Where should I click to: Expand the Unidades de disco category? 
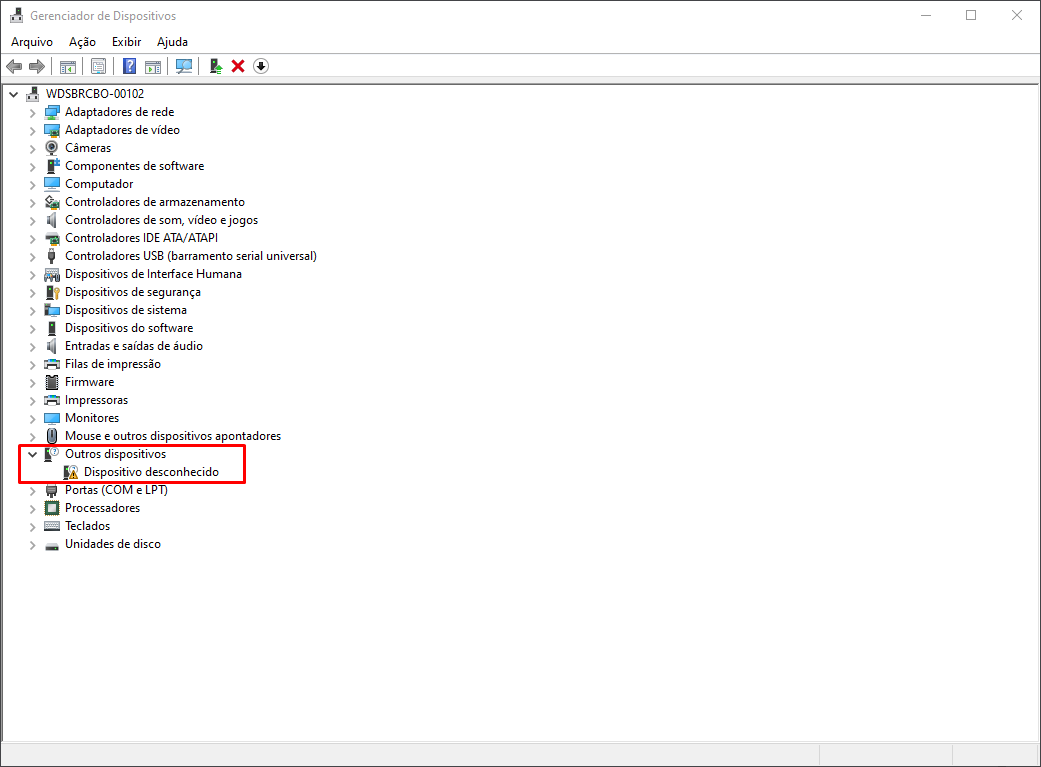click(32, 544)
